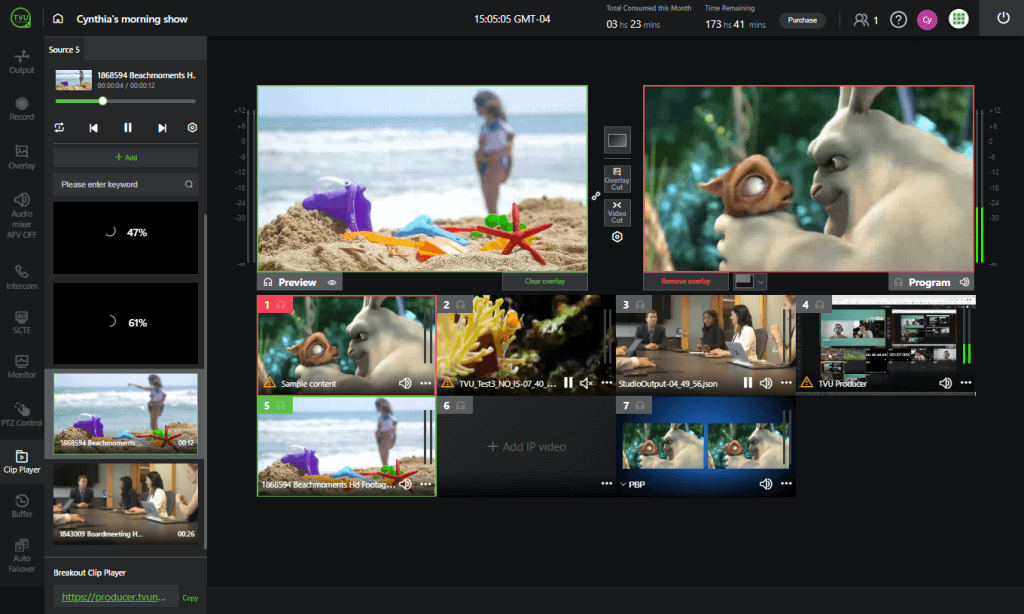The image size is (1024, 614).
Task: Pause the StudioOutput source
Action: click(x=748, y=383)
